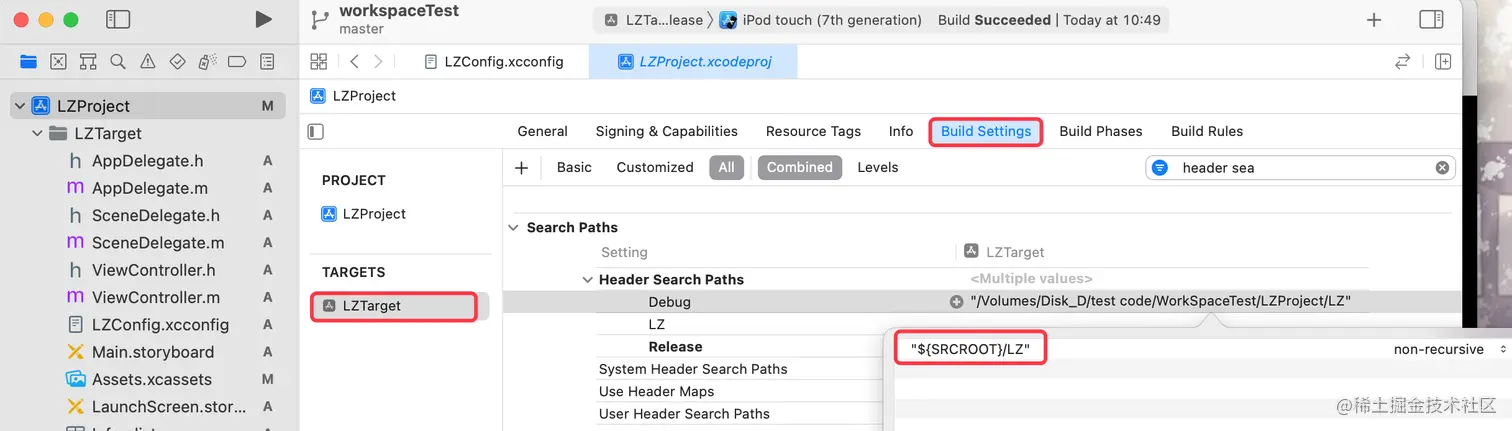Open the Library with toolbar plus button
The width and height of the screenshot is (1512, 431).
[x=1374, y=20]
